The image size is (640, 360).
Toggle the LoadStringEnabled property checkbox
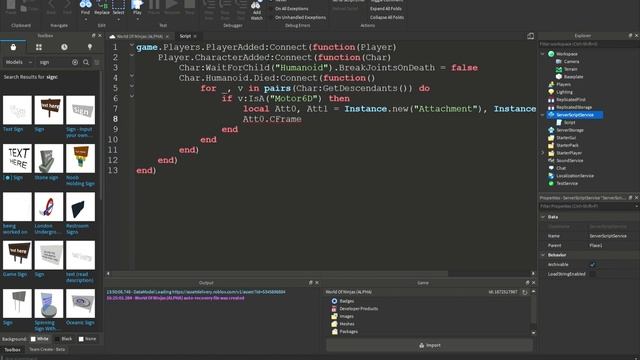tap(592, 274)
